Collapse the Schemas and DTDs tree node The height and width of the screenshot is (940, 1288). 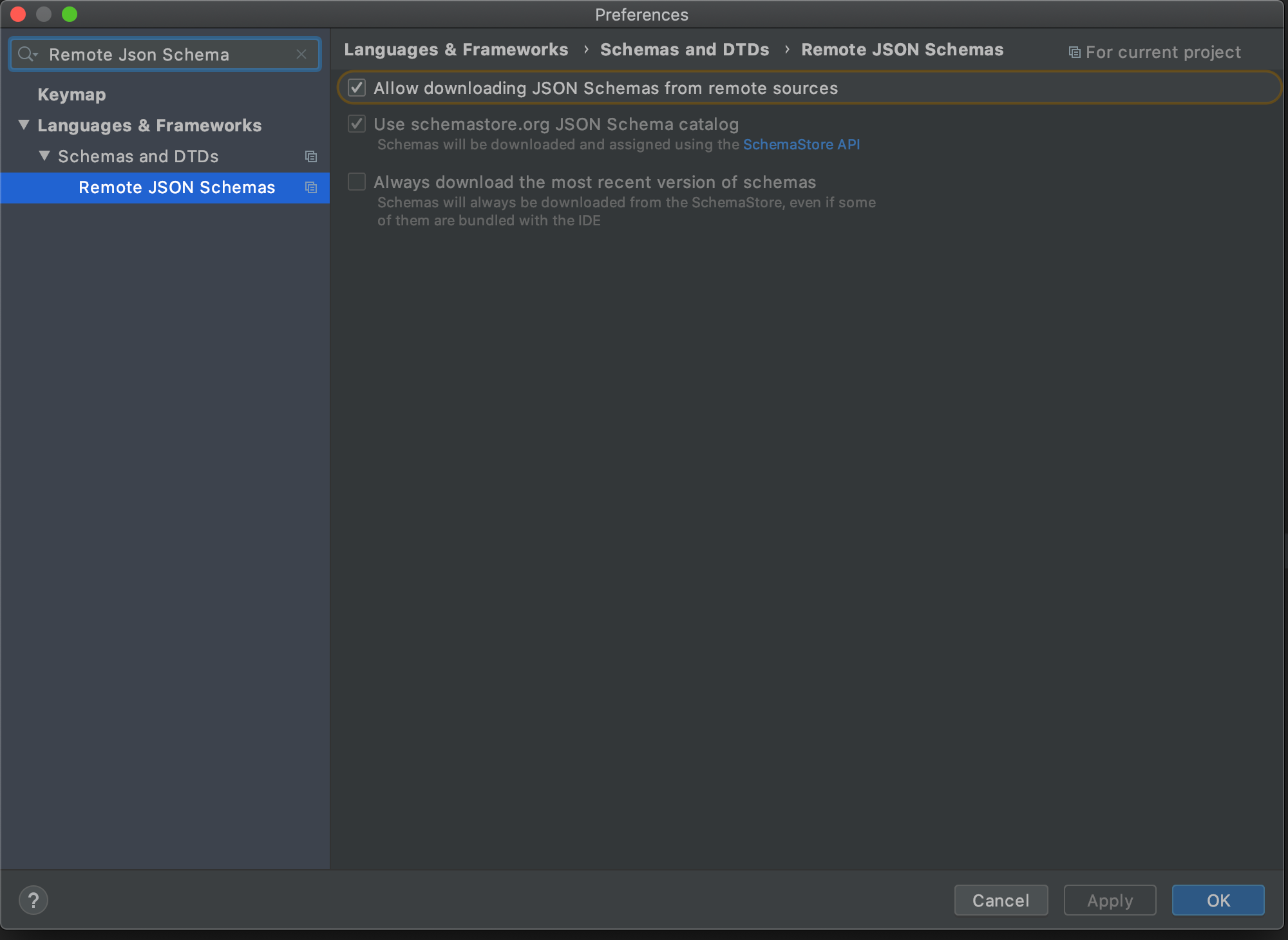tap(44, 156)
